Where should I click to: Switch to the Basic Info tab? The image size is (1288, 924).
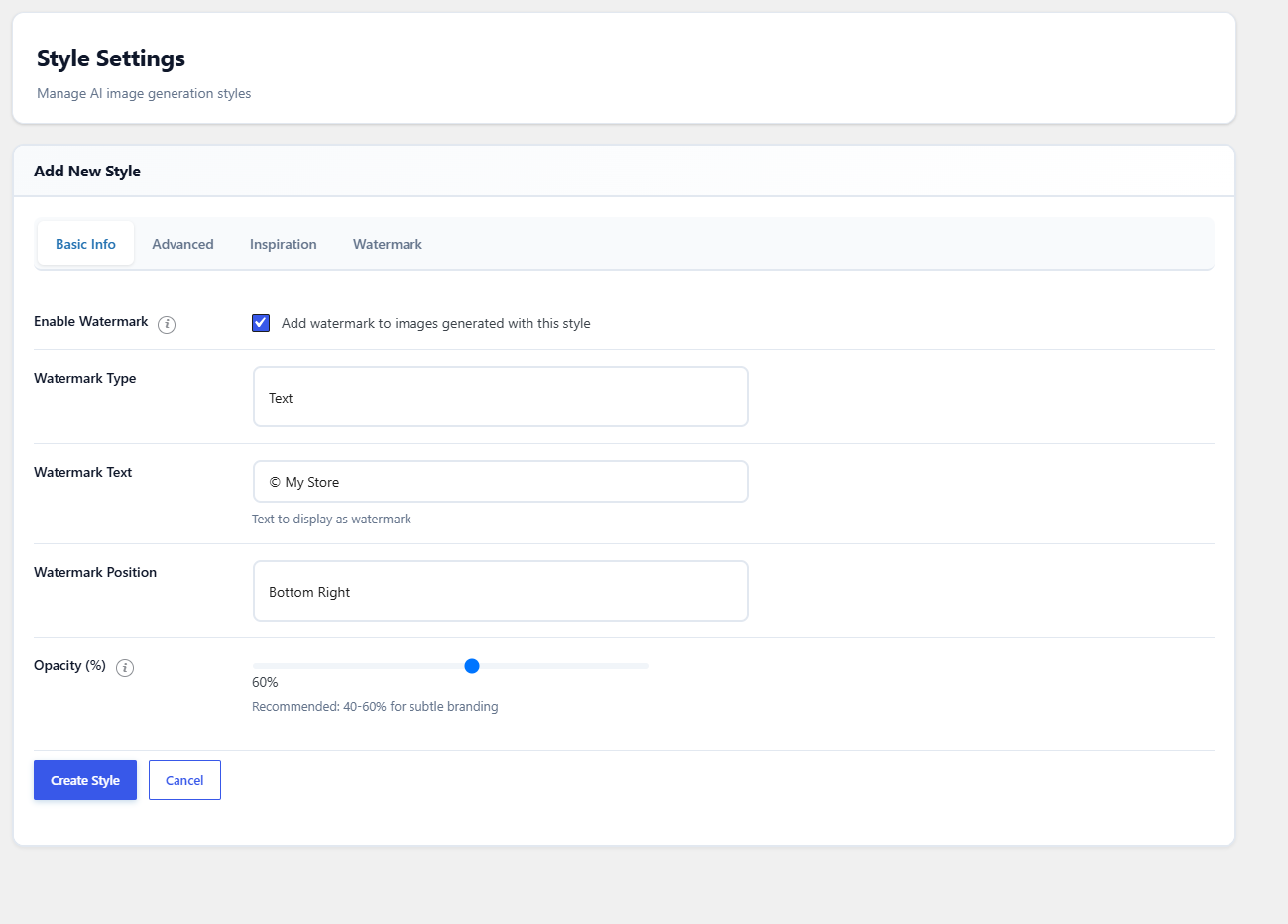tap(85, 244)
